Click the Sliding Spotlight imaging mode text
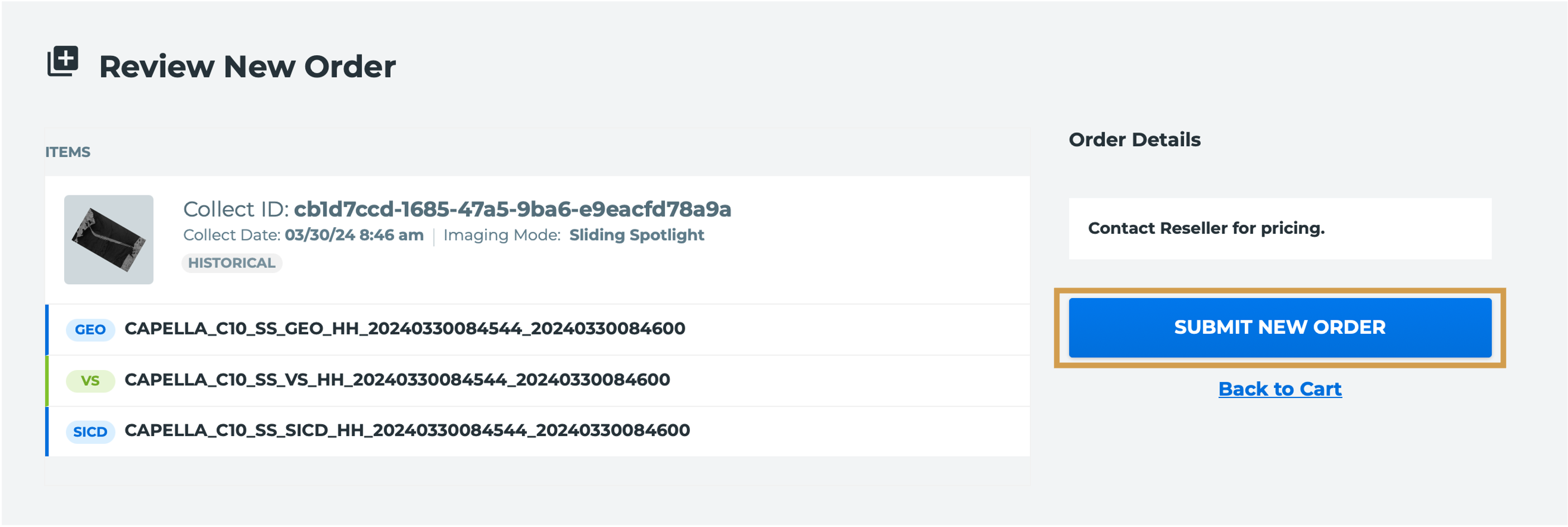Viewport: 1568px width, 527px height. click(637, 235)
